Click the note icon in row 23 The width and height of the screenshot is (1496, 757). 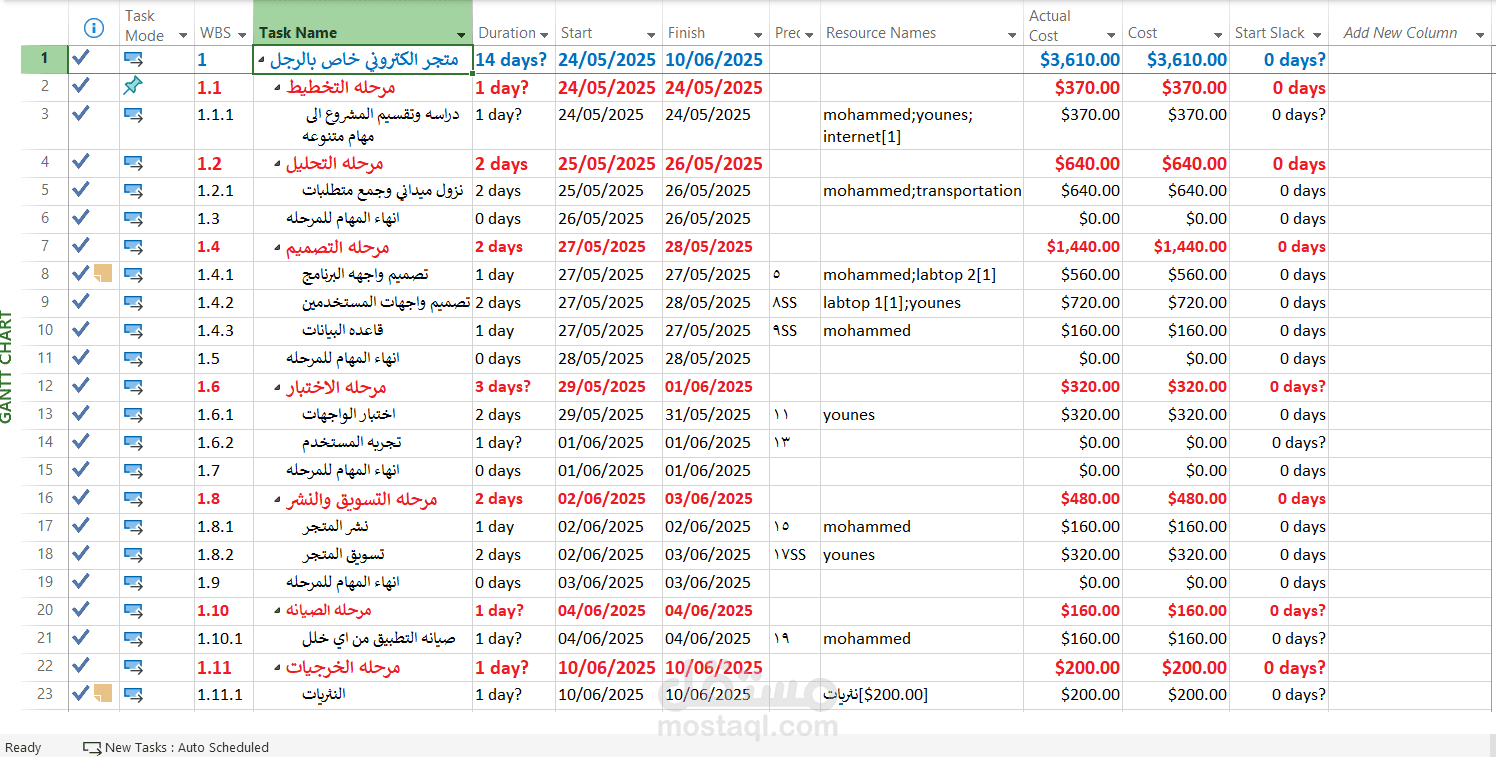coord(103,693)
